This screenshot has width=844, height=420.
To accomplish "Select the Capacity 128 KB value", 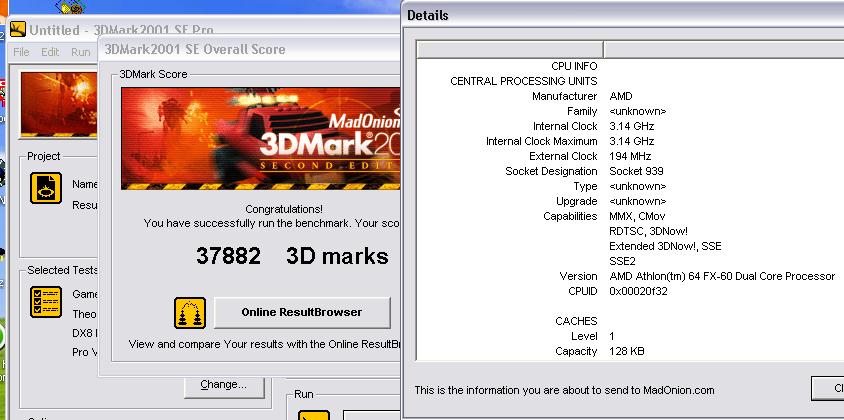I will pyautogui.click(x=627, y=351).
